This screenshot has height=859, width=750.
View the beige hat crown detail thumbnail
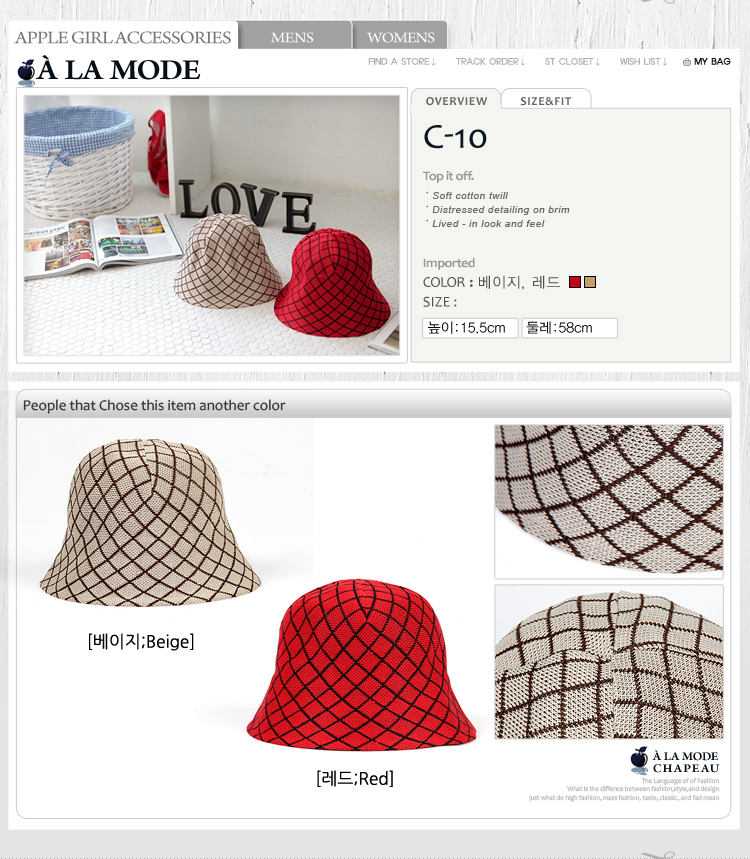tap(609, 662)
